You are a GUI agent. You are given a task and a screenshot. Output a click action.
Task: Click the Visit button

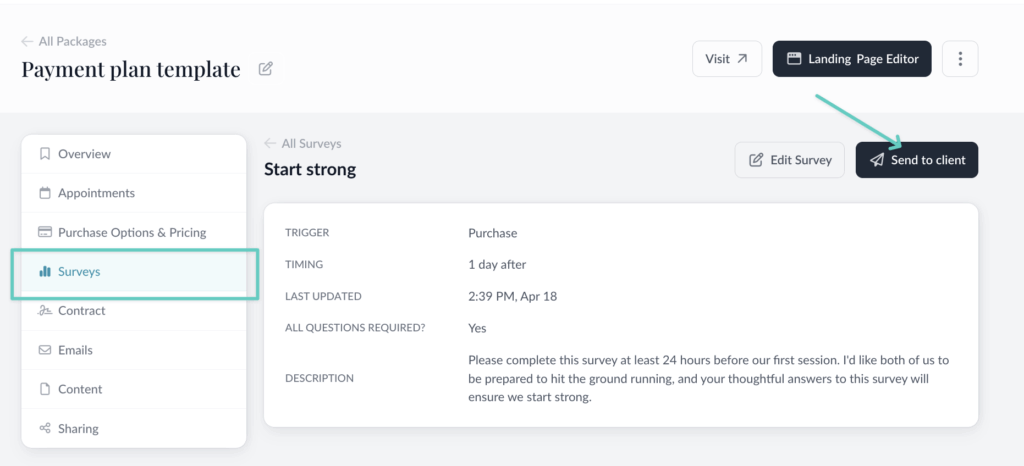tap(727, 59)
